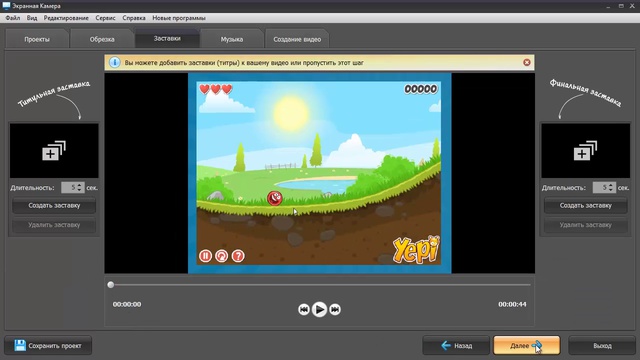Minimize the Экранная Камера window
This screenshot has height=360, width=640.
pyautogui.click(x=608, y=6)
